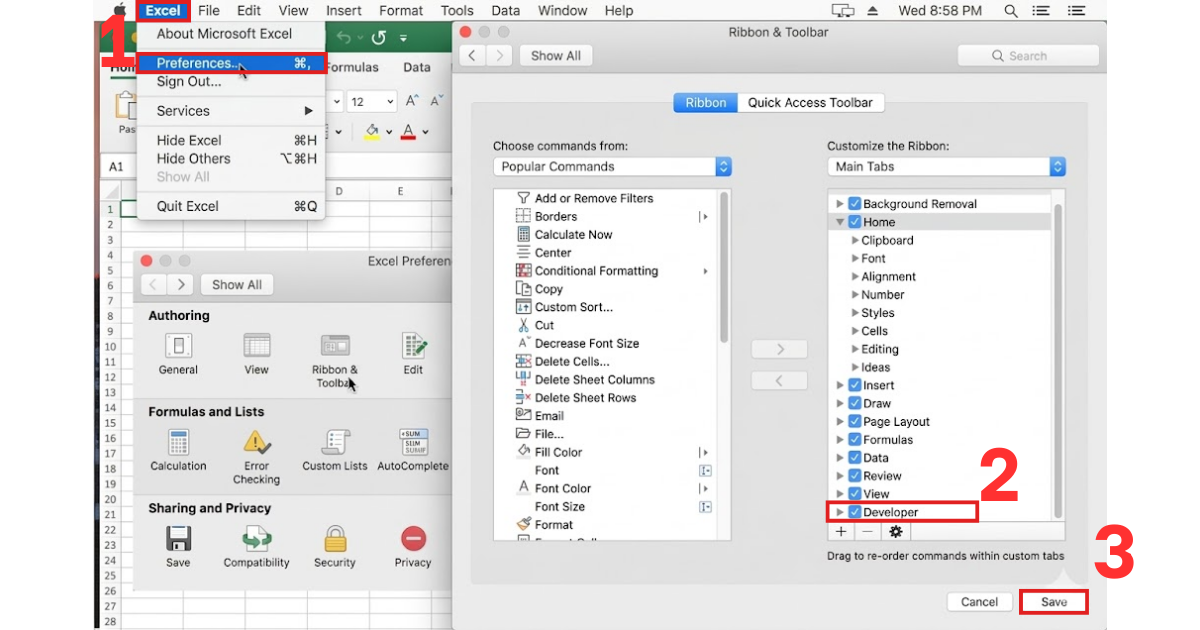Click fill color bucket in Excel ribbon
This screenshot has height=630, width=1200.
(x=372, y=131)
